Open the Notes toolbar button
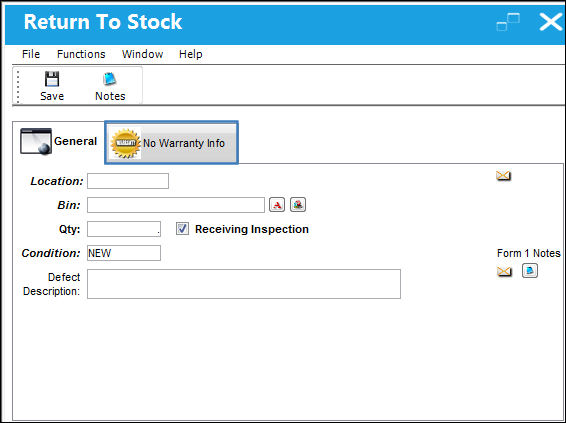This screenshot has height=423, width=566. [x=110, y=86]
